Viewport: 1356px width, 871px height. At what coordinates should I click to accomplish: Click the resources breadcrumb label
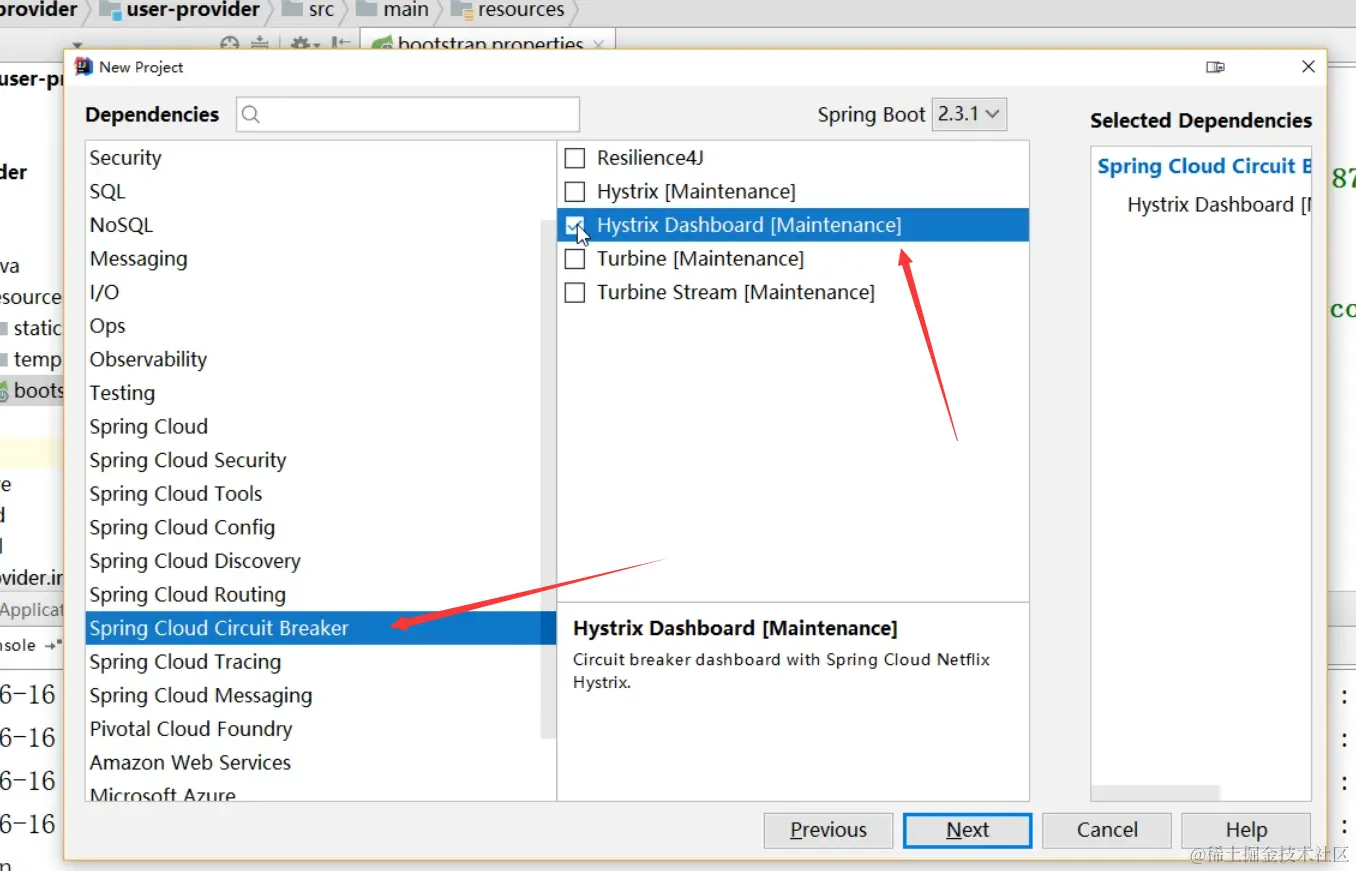point(521,10)
